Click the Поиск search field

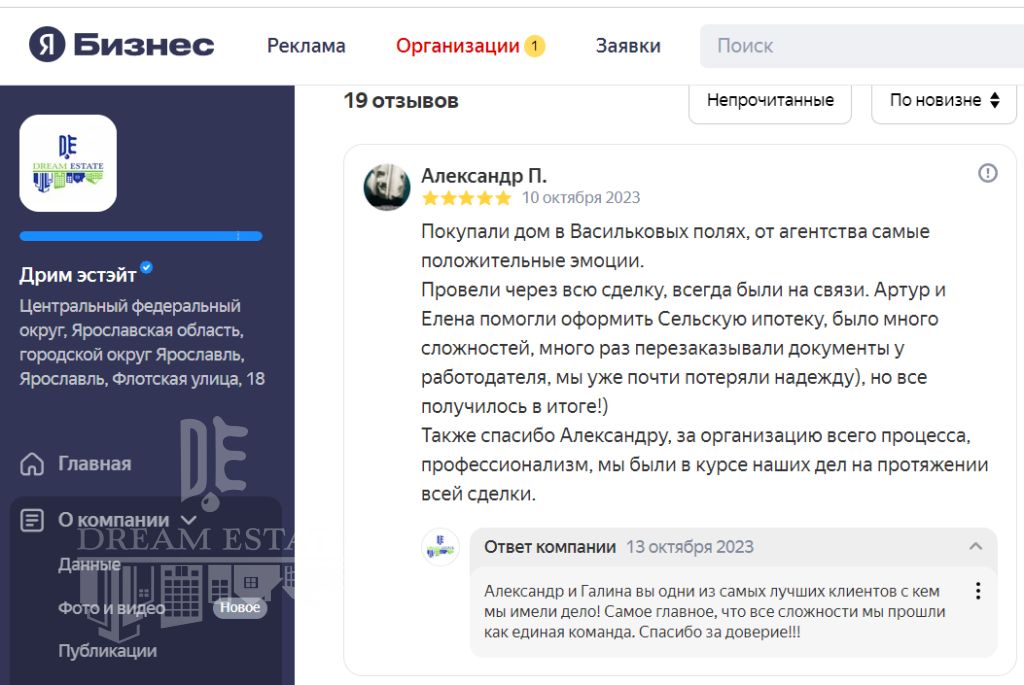point(860,46)
